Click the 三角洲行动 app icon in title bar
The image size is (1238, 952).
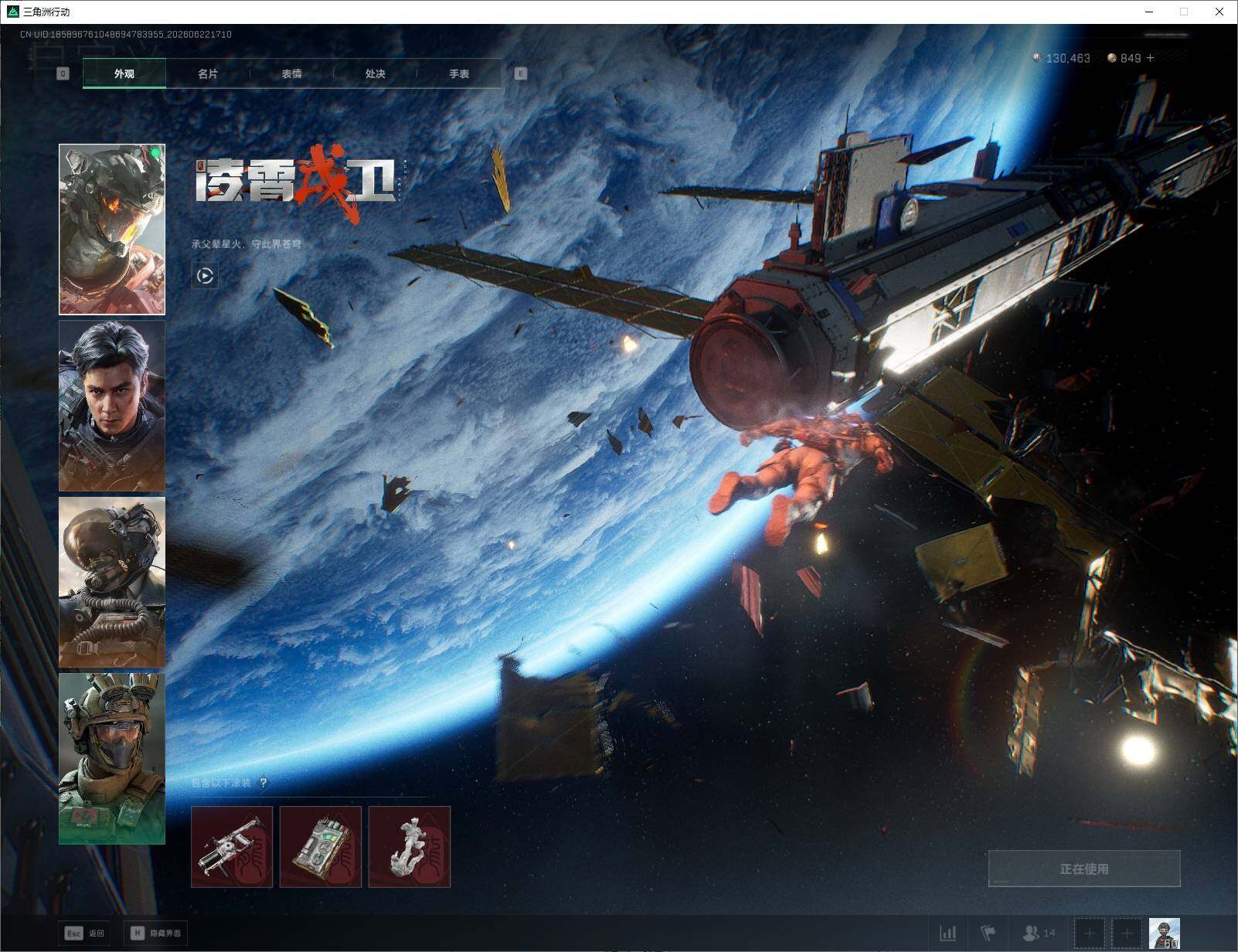[12, 12]
